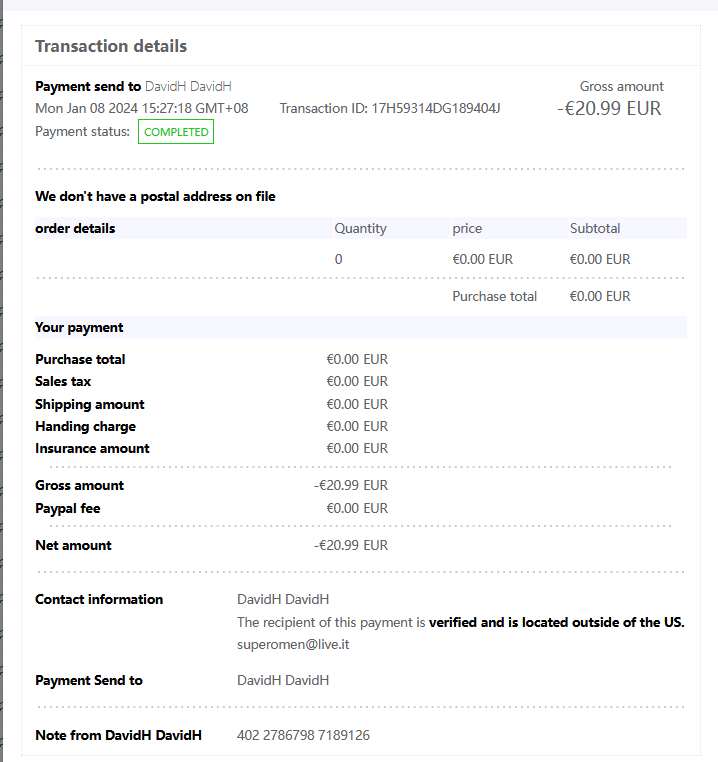Click the gross amount -€20.99 EUR at top right
This screenshot has height=762, width=718.
(609, 108)
